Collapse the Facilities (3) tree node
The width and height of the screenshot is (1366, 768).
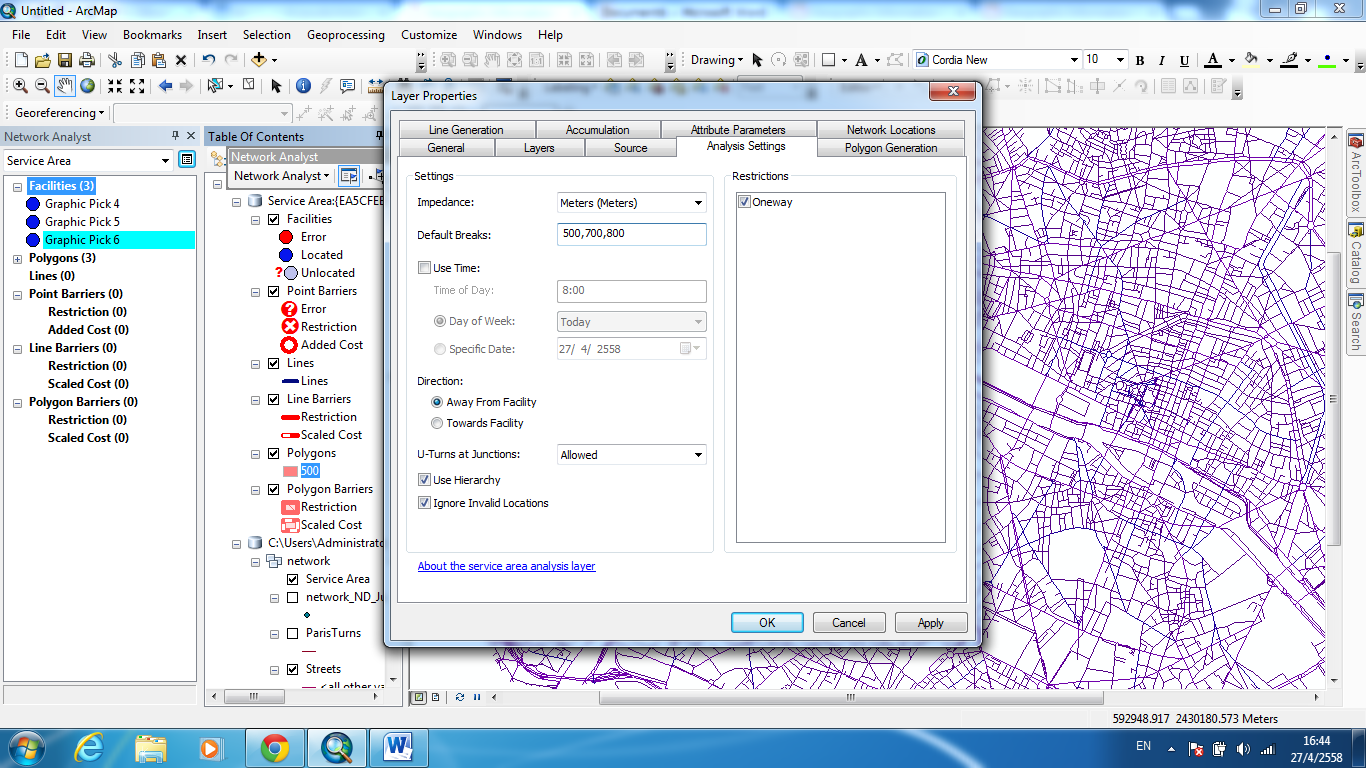[x=18, y=186]
